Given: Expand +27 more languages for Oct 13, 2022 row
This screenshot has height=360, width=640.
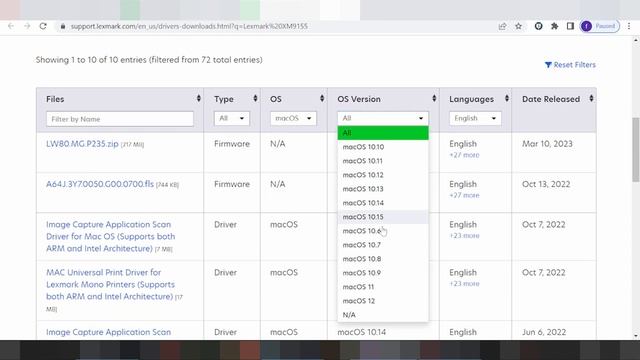Looking at the screenshot, I should [464, 195].
